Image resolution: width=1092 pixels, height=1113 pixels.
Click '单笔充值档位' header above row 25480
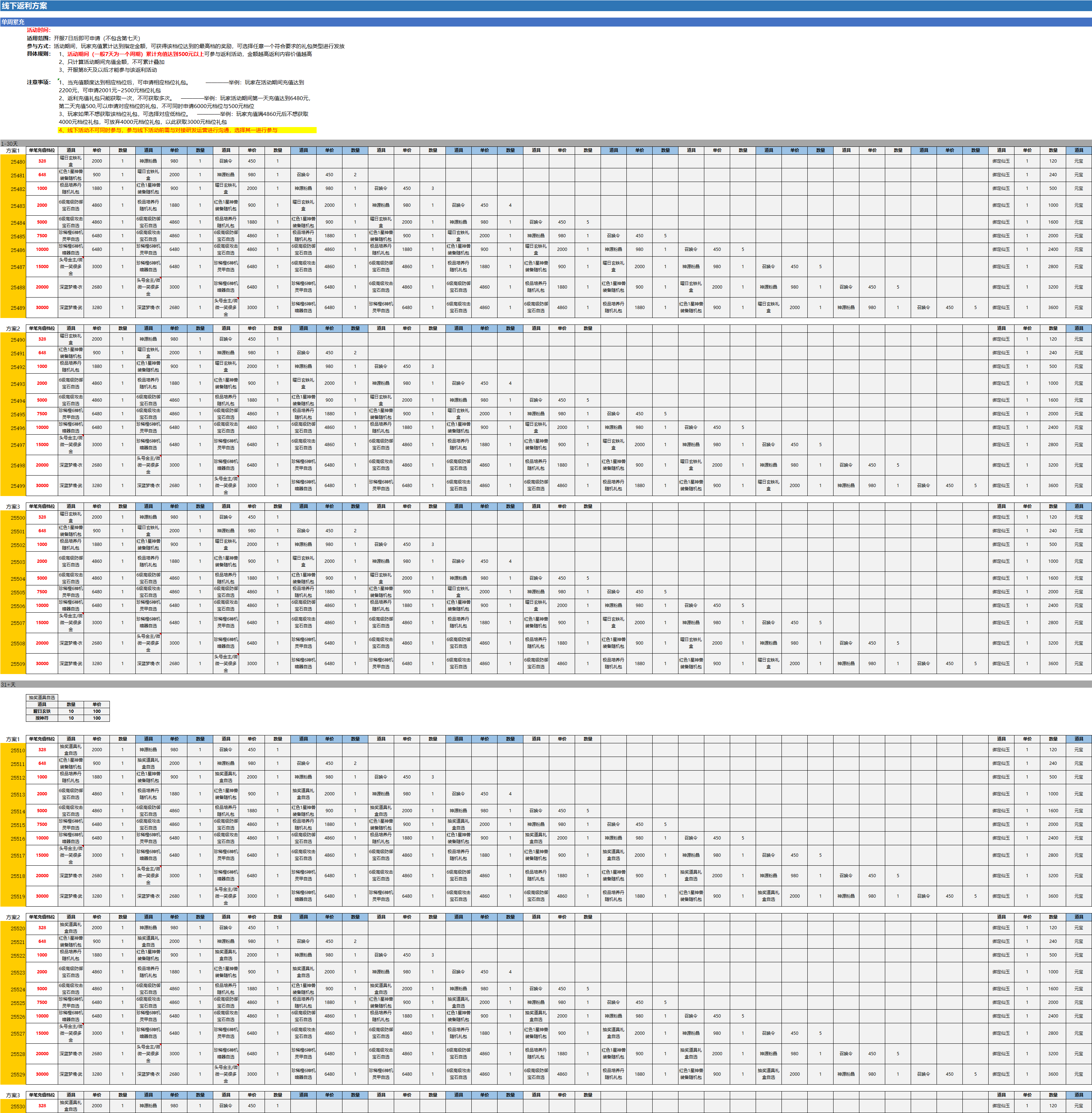tap(42, 150)
